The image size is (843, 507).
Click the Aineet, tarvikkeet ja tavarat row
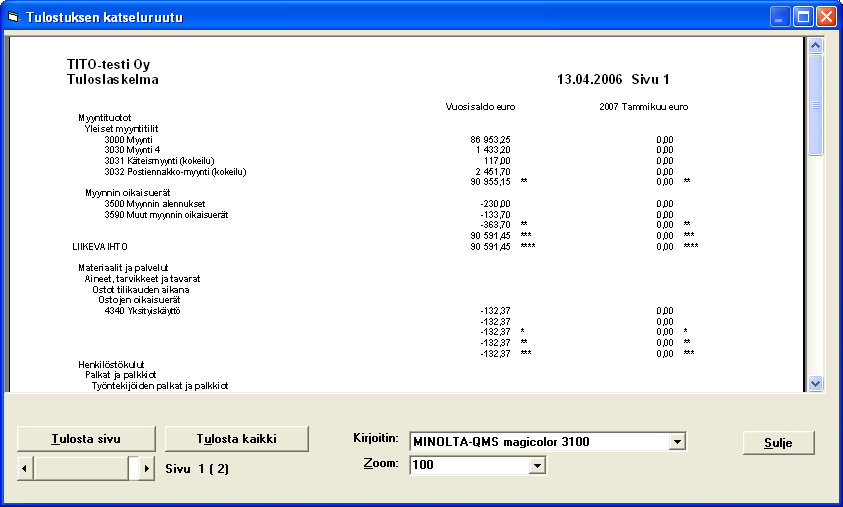pyautogui.click(x=142, y=279)
